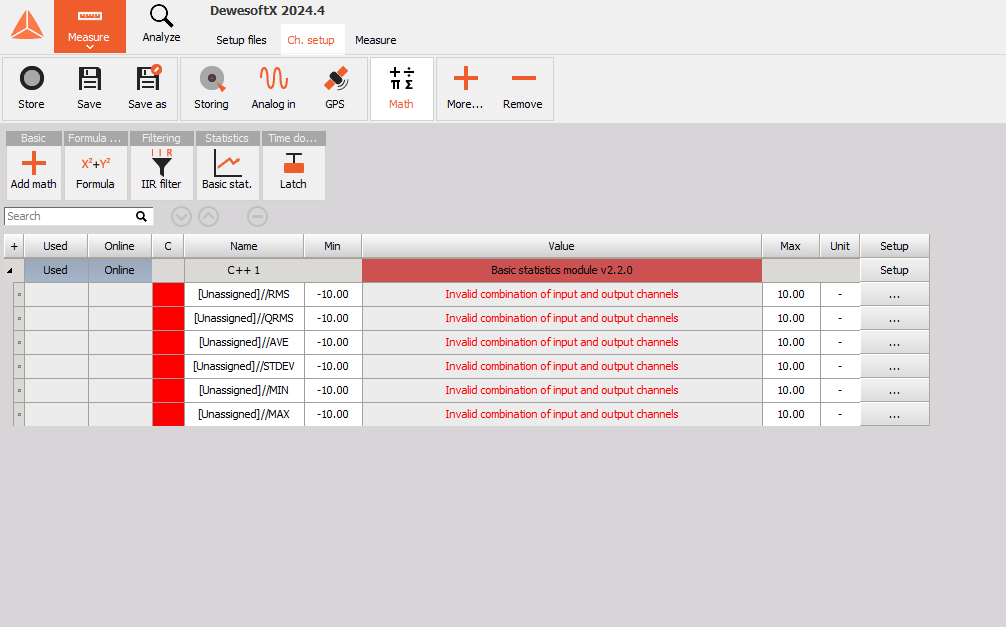The image size is (1006, 627).
Task: Toggle Online cell of STDEV row
Action: pyautogui.click(x=120, y=366)
